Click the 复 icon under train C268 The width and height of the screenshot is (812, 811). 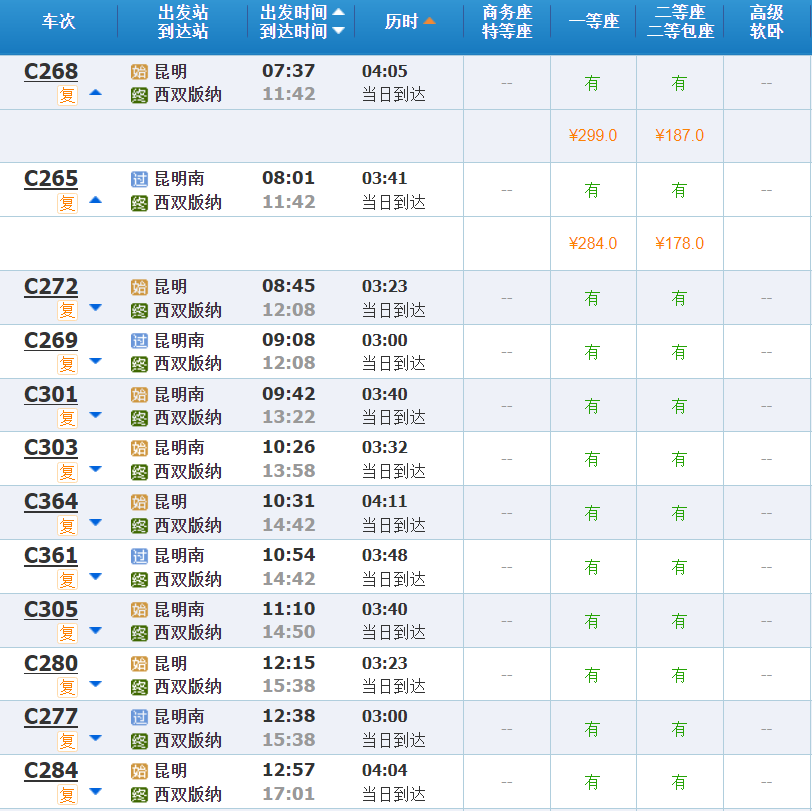click(67, 96)
